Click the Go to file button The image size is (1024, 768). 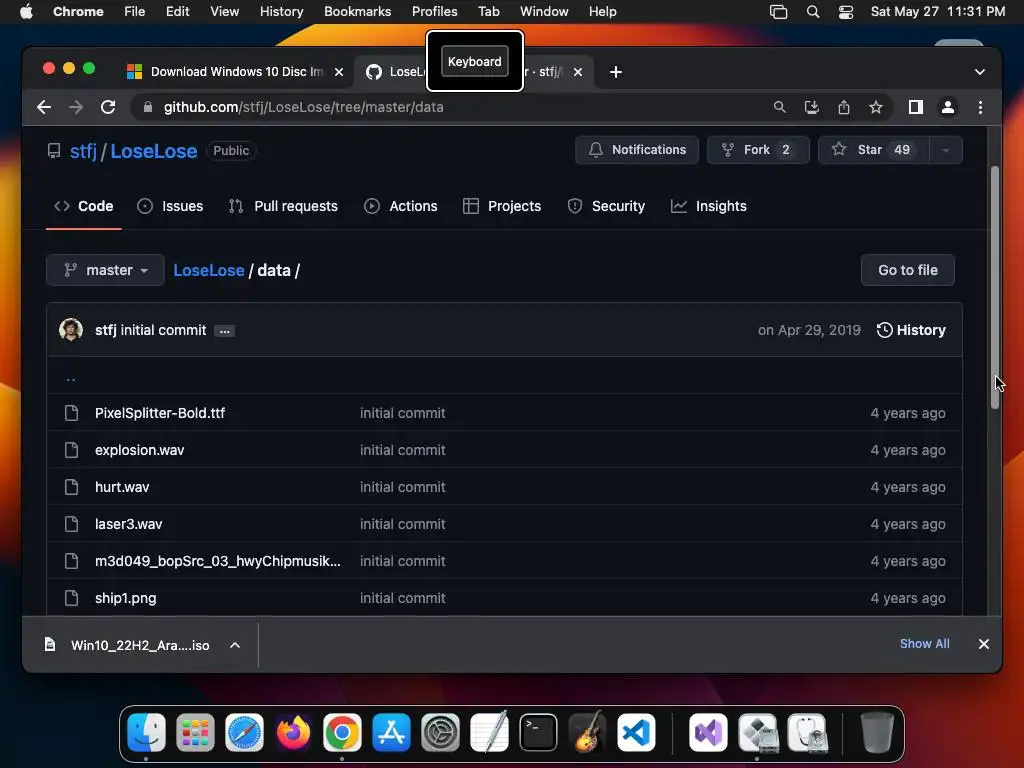(x=908, y=270)
